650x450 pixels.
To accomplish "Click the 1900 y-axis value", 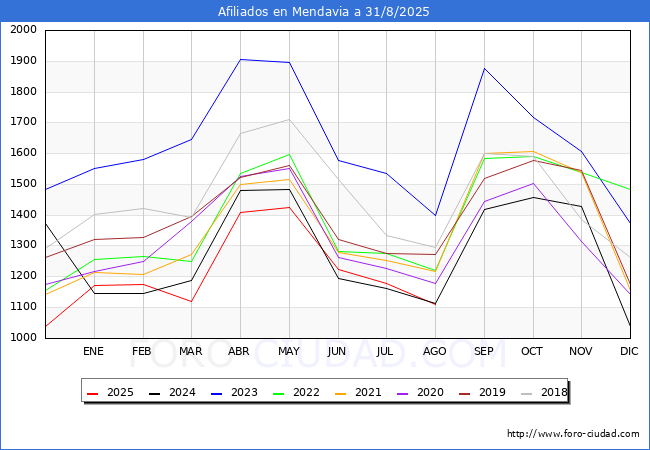I will [x=24, y=61].
